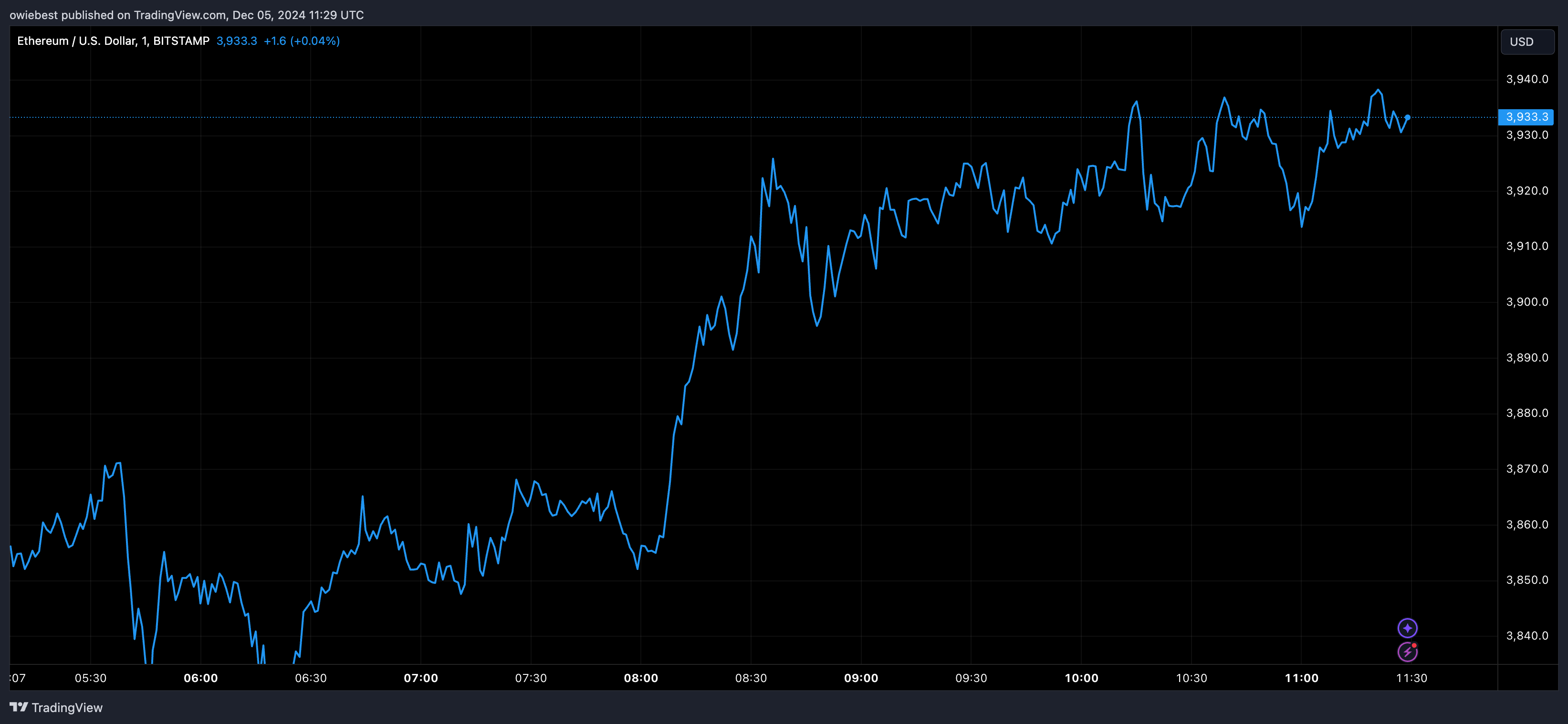Click the 3,940.0 price axis label
Image resolution: width=1568 pixels, height=724 pixels.
(1527, 79)
